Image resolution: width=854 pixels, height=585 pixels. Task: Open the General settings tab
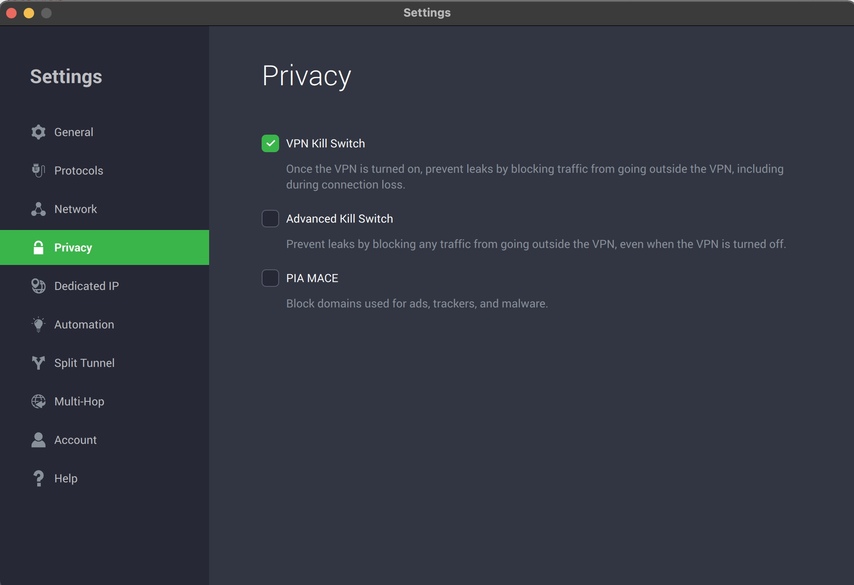click(x=74, y=132)
